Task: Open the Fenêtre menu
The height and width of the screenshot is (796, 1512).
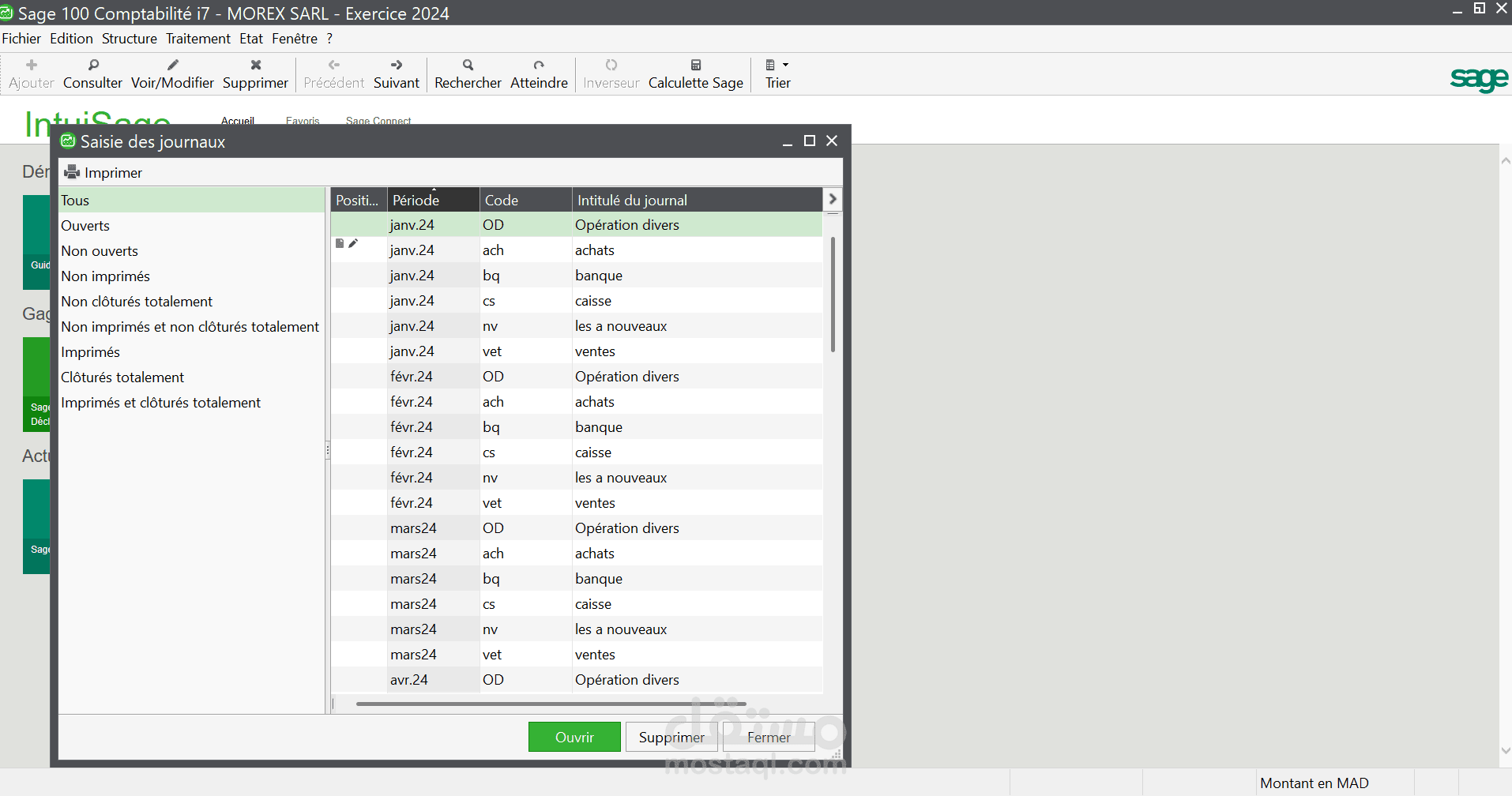Action: [295, 39]
